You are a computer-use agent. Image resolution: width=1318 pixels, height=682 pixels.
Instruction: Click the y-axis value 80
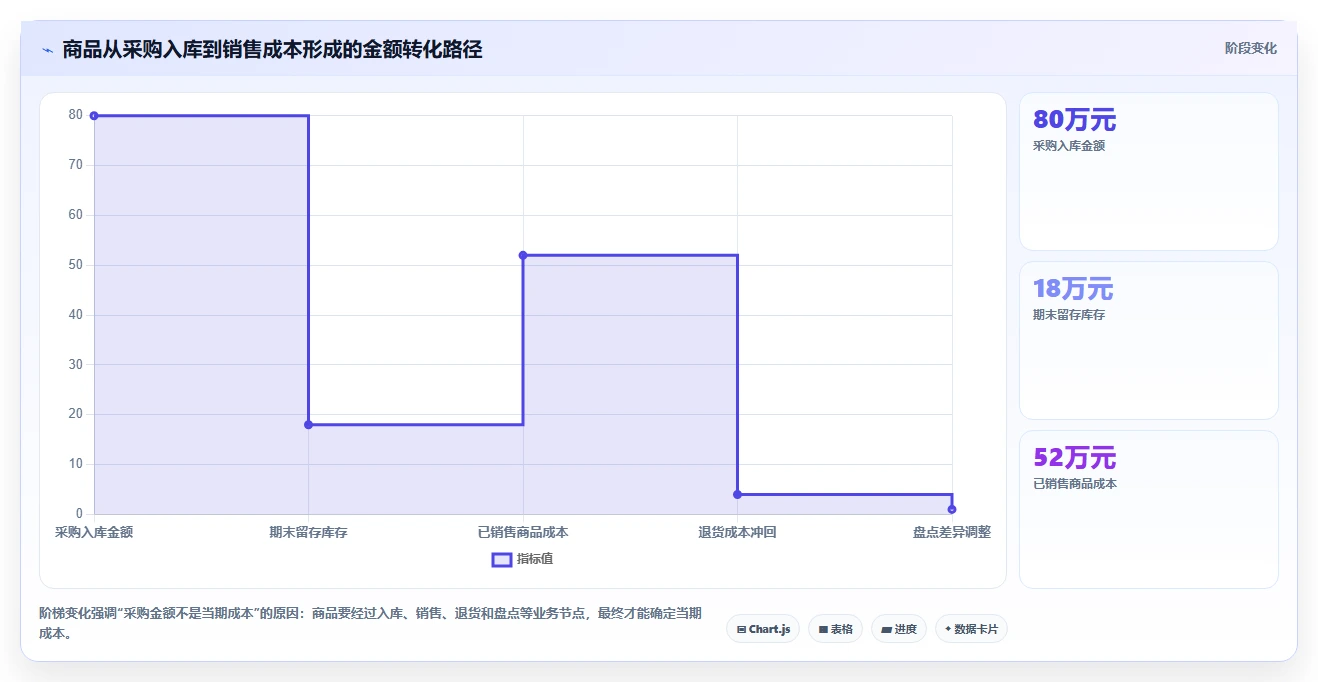point(76,115)
